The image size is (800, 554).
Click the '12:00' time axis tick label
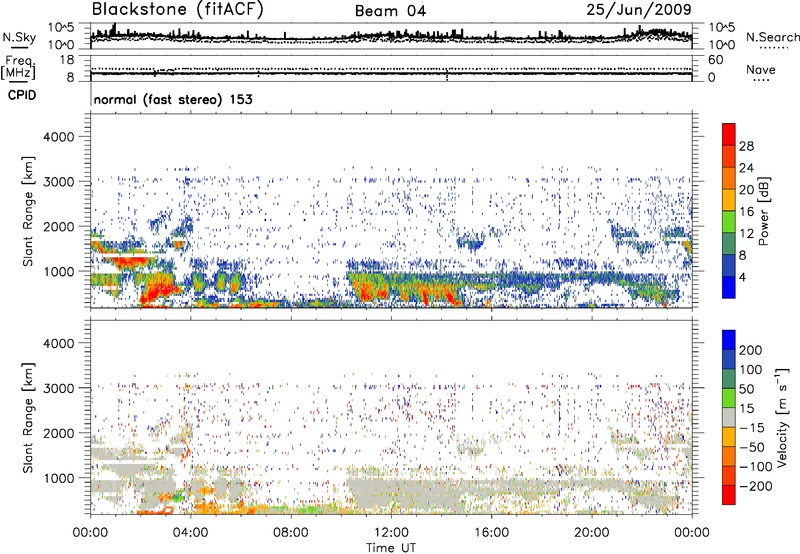click(x=391, y=533)
